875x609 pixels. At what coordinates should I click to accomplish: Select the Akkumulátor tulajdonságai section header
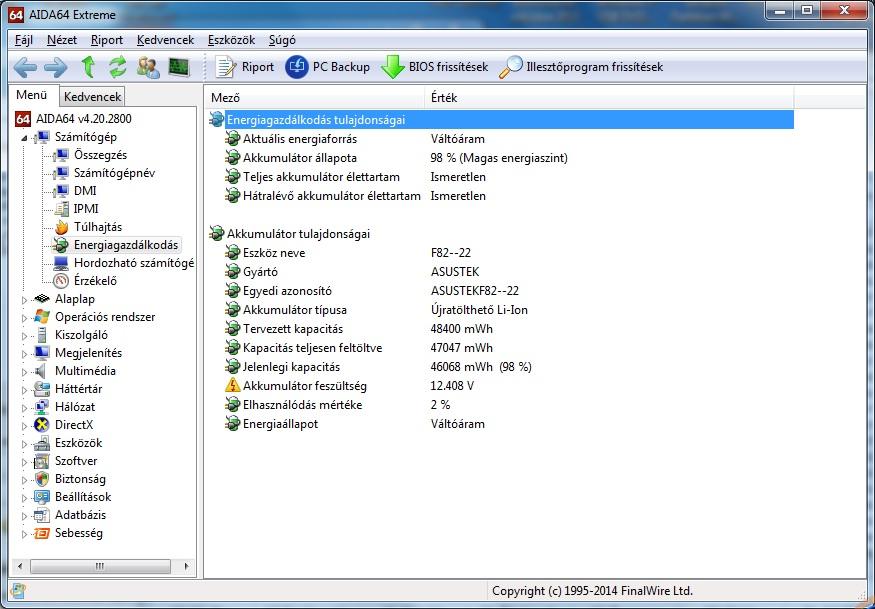click(298, 234)
